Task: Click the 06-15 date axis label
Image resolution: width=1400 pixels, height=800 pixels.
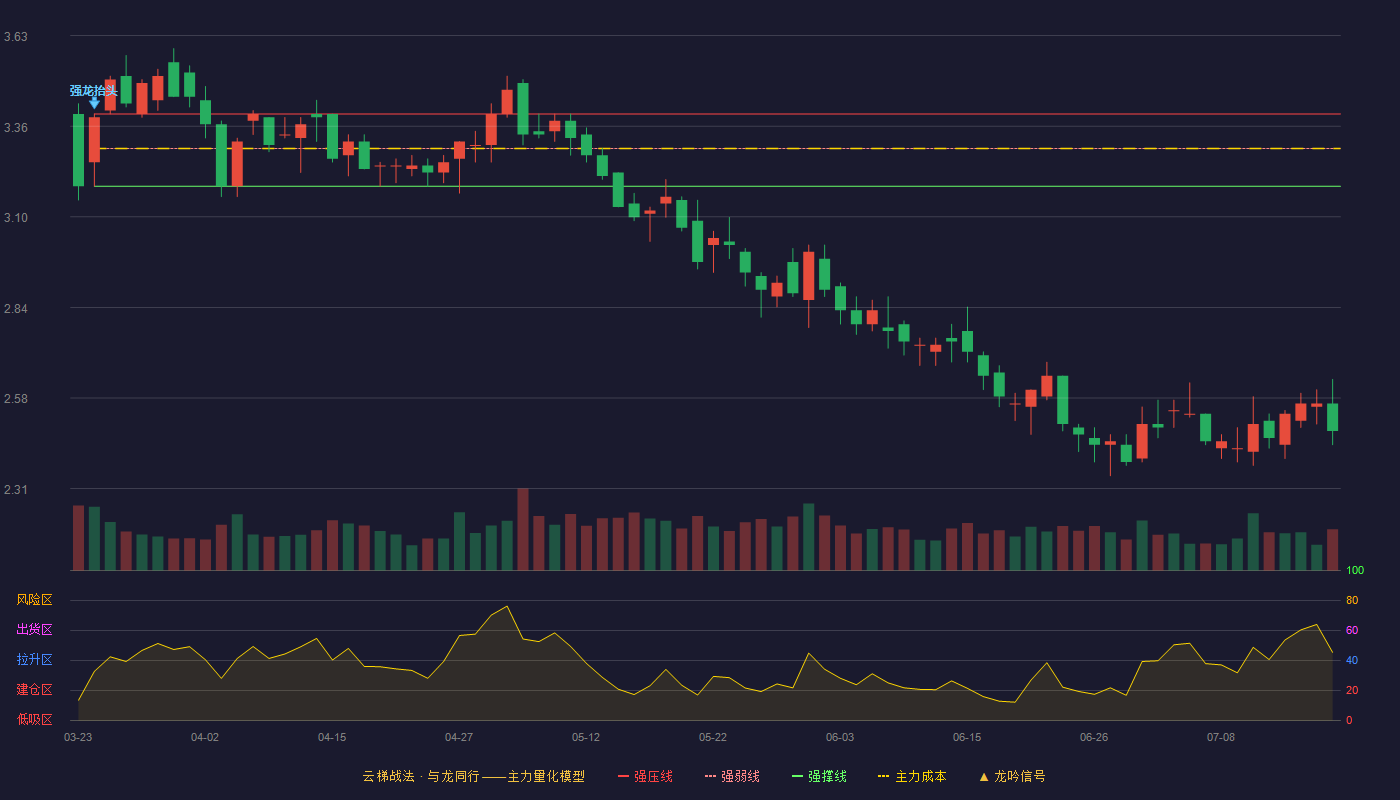Action: click(967, 737)
